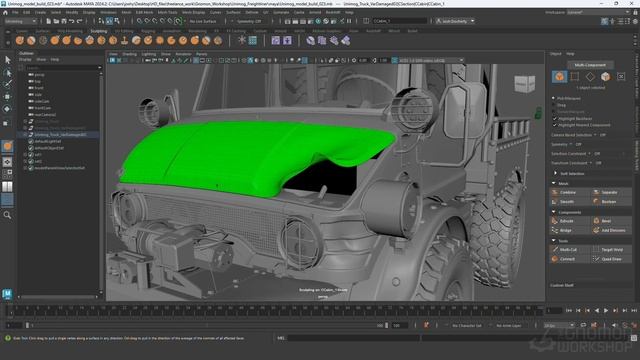Click the Multi-Cut tool button
Viewport: 640px width, 360px height.
[x=571, y=249]
